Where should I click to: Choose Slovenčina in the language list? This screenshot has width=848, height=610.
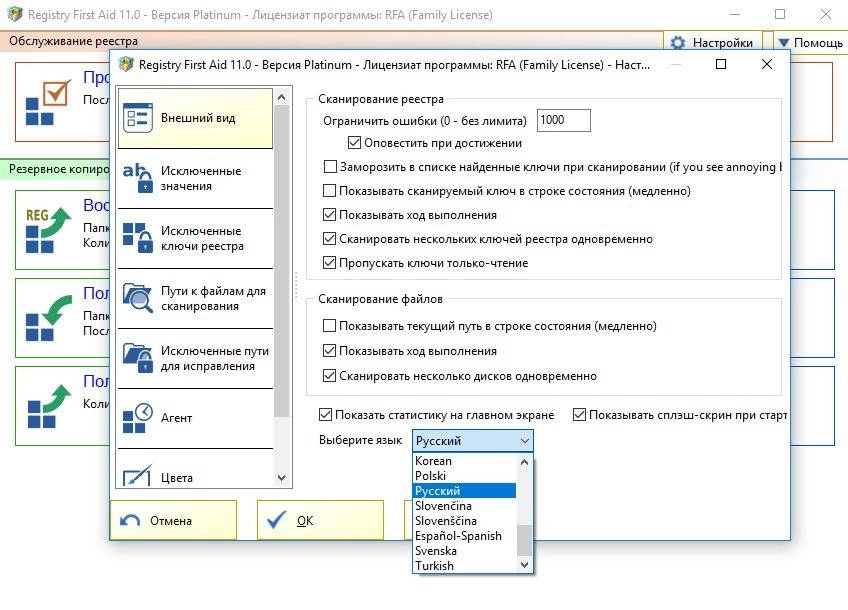(465, 506)
